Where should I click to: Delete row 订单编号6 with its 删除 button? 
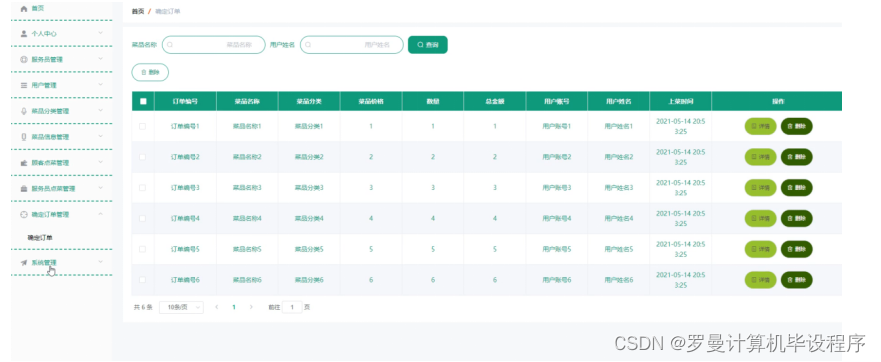click(x=796, y=279)
